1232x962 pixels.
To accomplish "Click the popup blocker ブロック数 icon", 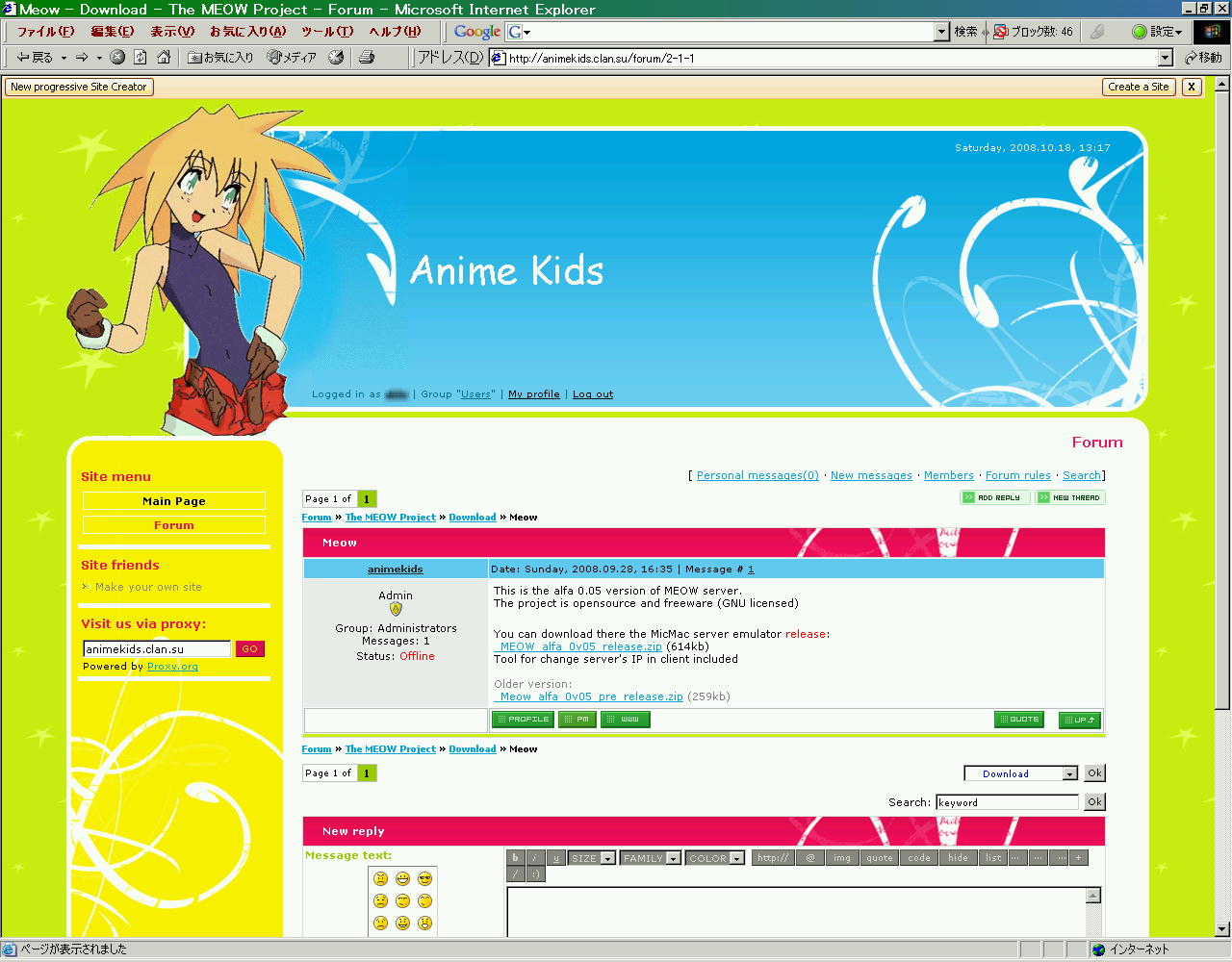I will [1001, 32].
